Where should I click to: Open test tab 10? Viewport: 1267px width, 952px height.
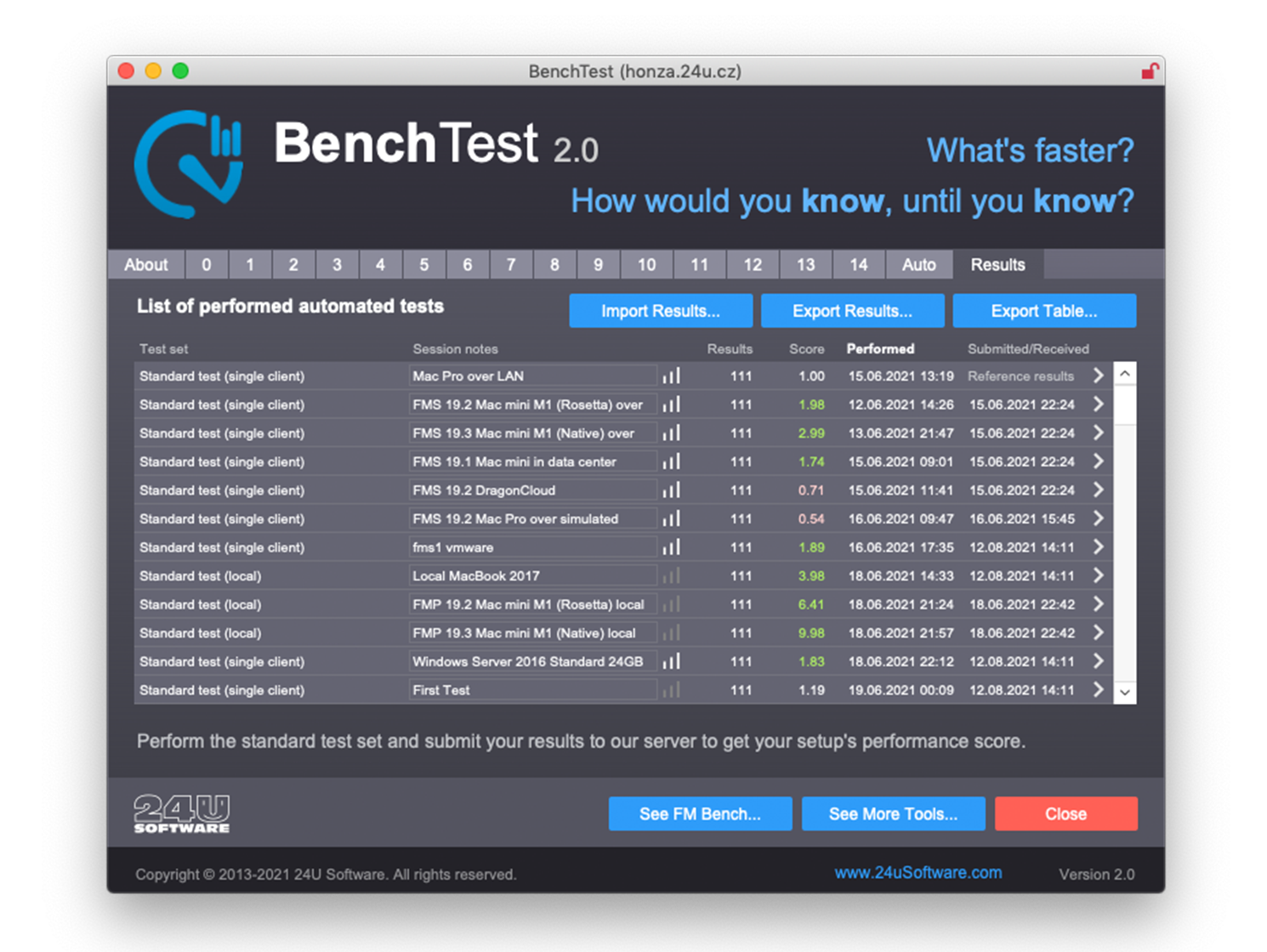pyautogui.click(x=646, y=264)
